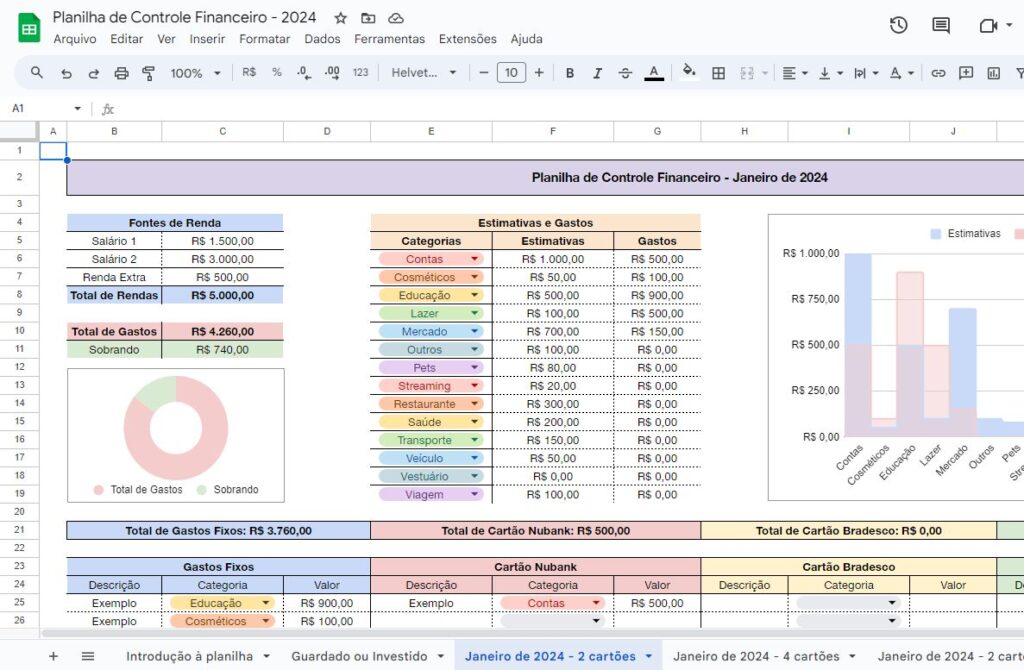Click the print icon in toolbar
Viewport: 1024px width, 670px height.
(122, 73)
